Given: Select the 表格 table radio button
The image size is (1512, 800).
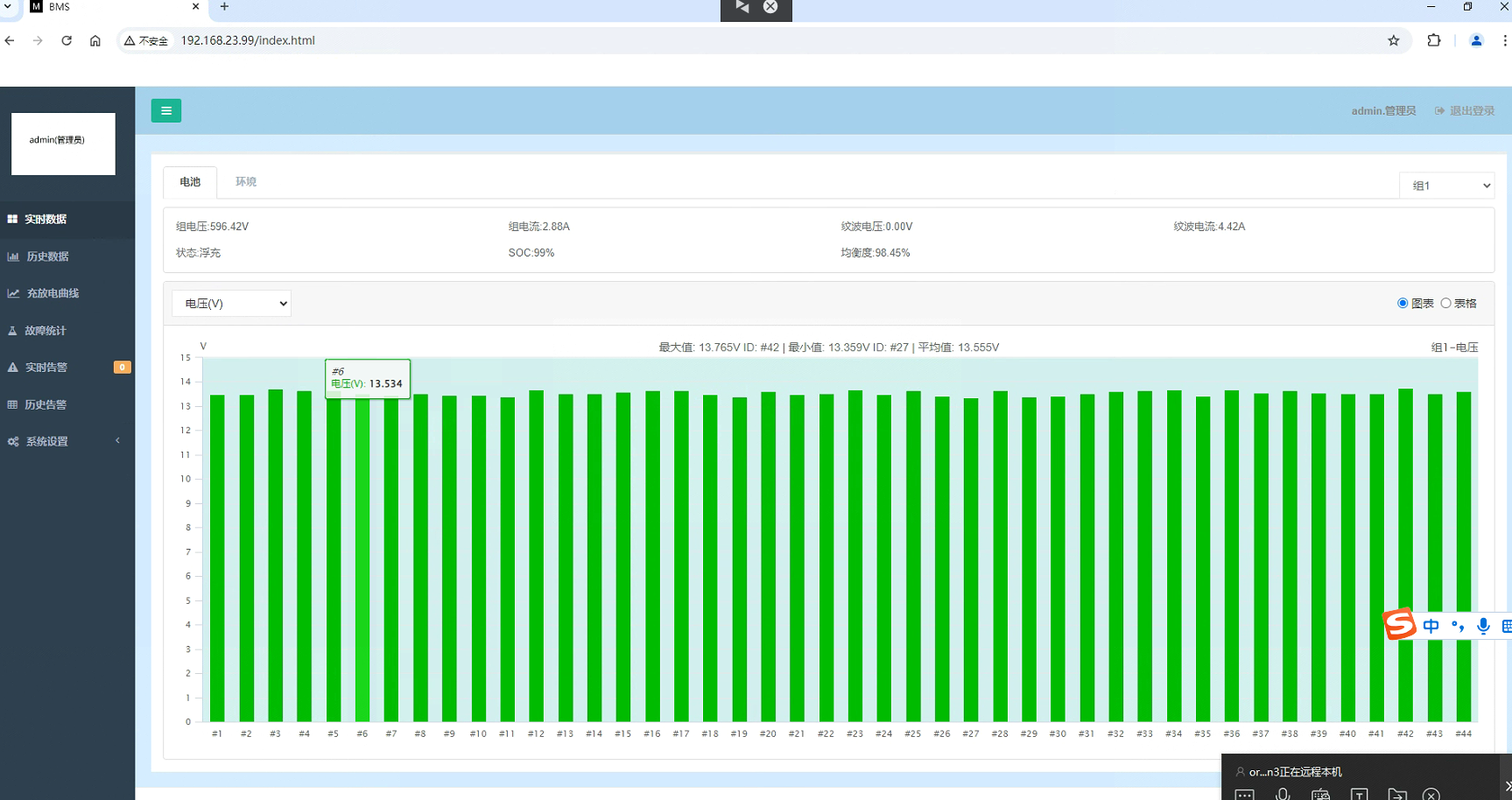Looking at the screenshot, I should pyautogui.click(x=1445, y=303).
